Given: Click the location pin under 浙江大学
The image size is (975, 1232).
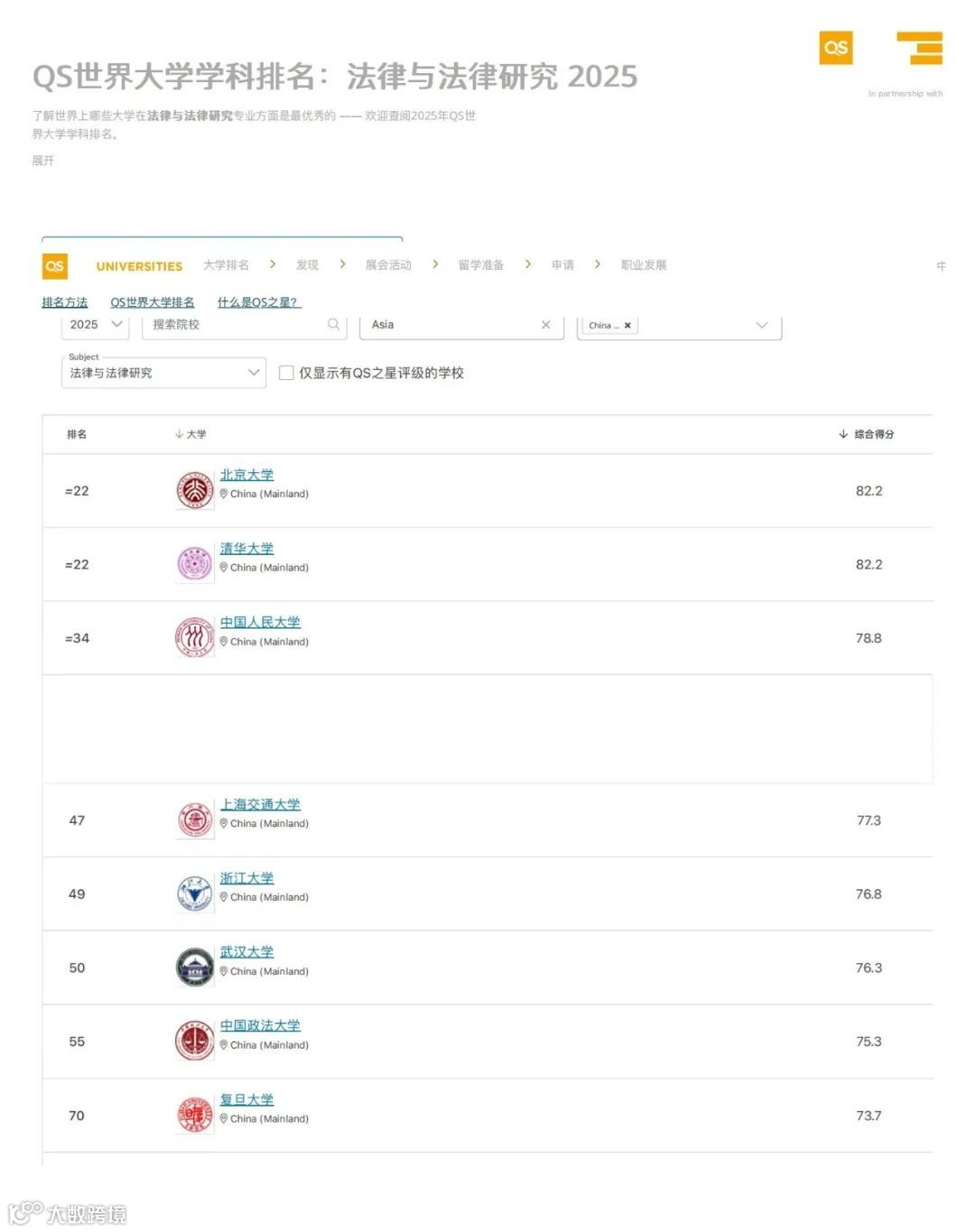Looking at the screenshot, I should (224, 897).
